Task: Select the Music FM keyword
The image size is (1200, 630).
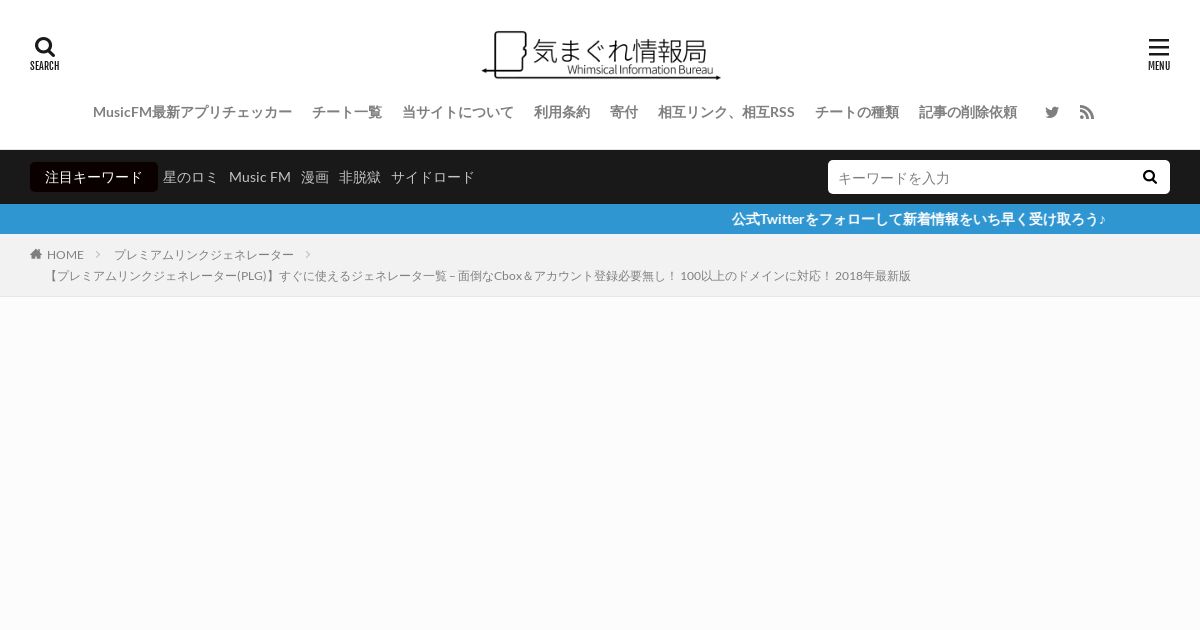Action: [x=260, y=177]
